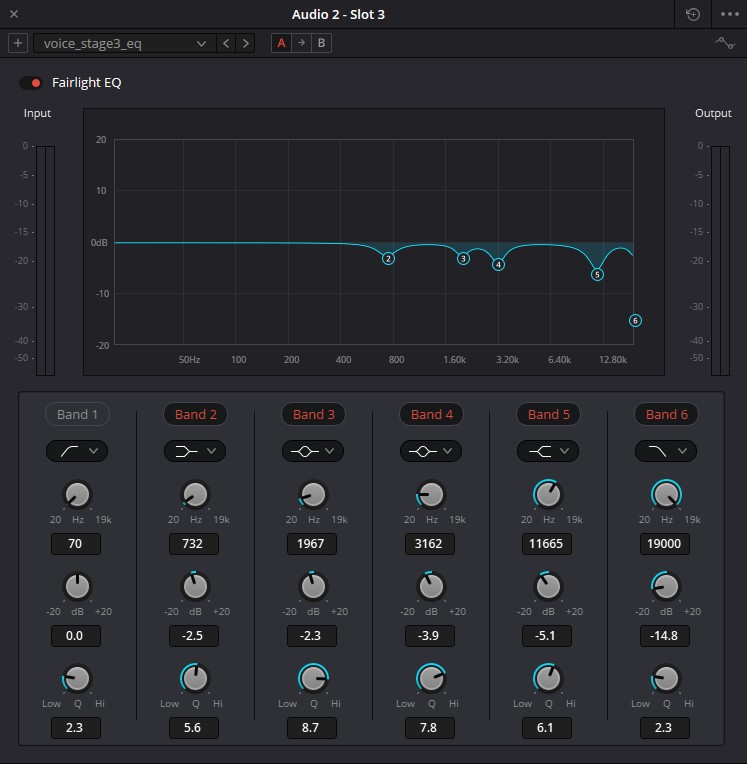Viewport: 747px width, 764px height.
Task: Click the reset history icon in title bar
Action: (693, 14)
